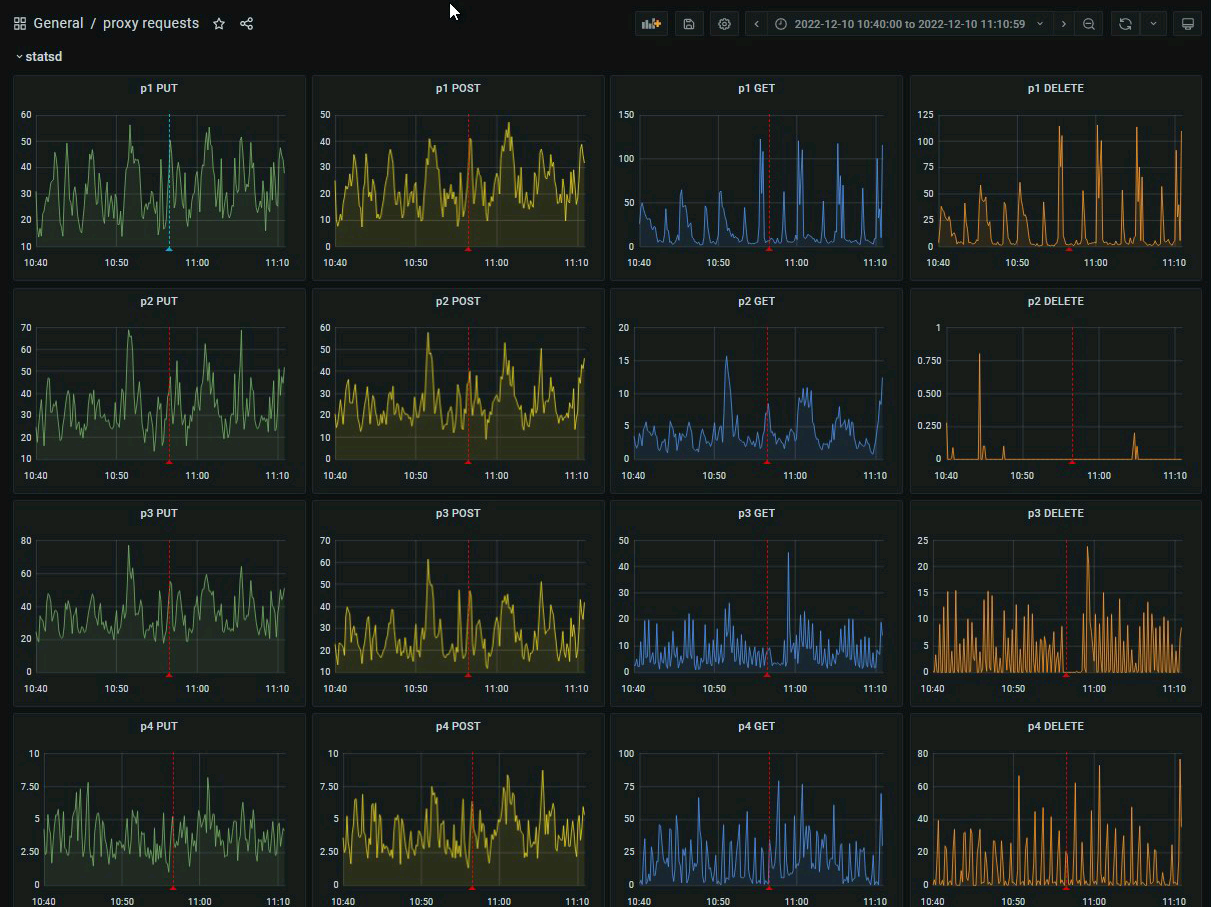Click the share dashboard icon
This screenshot has height=907, width=1211.
coord(247,24)
